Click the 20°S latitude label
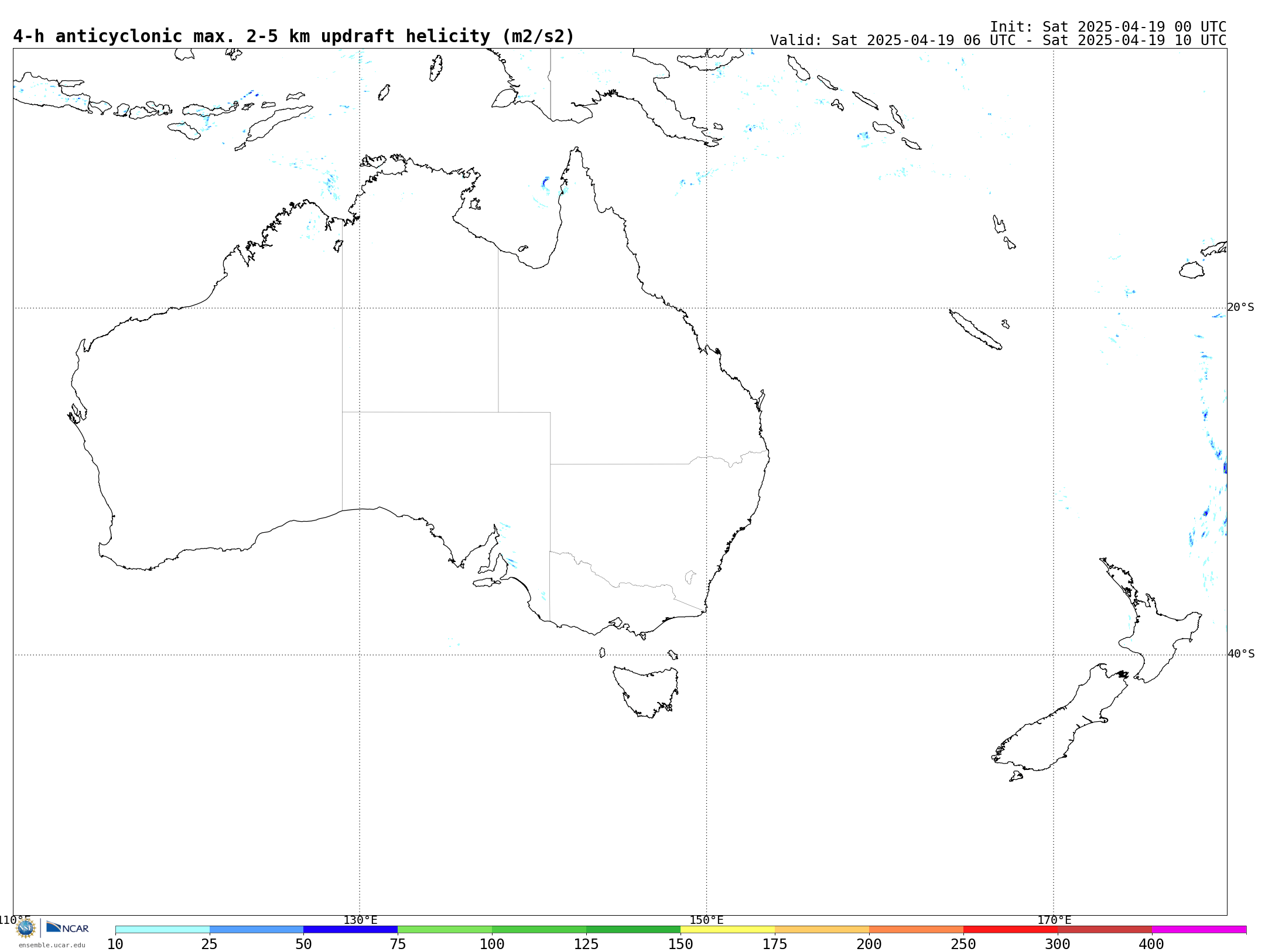 [x=1240, y=307]
